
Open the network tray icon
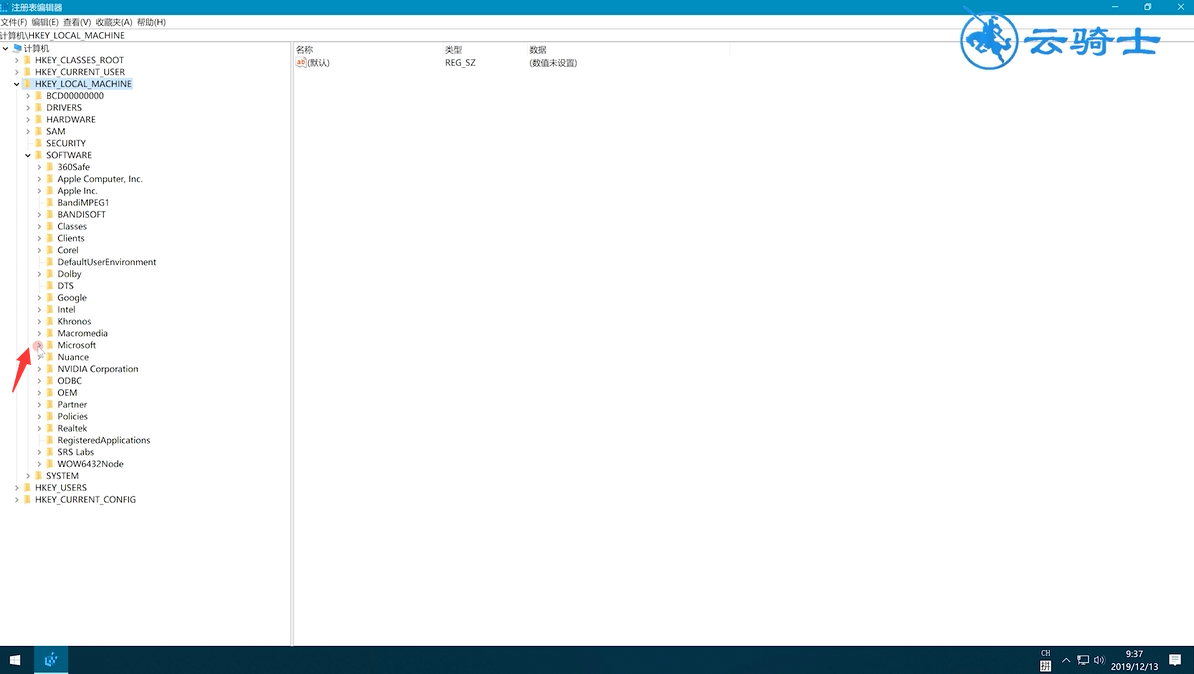pos(1083,660)
